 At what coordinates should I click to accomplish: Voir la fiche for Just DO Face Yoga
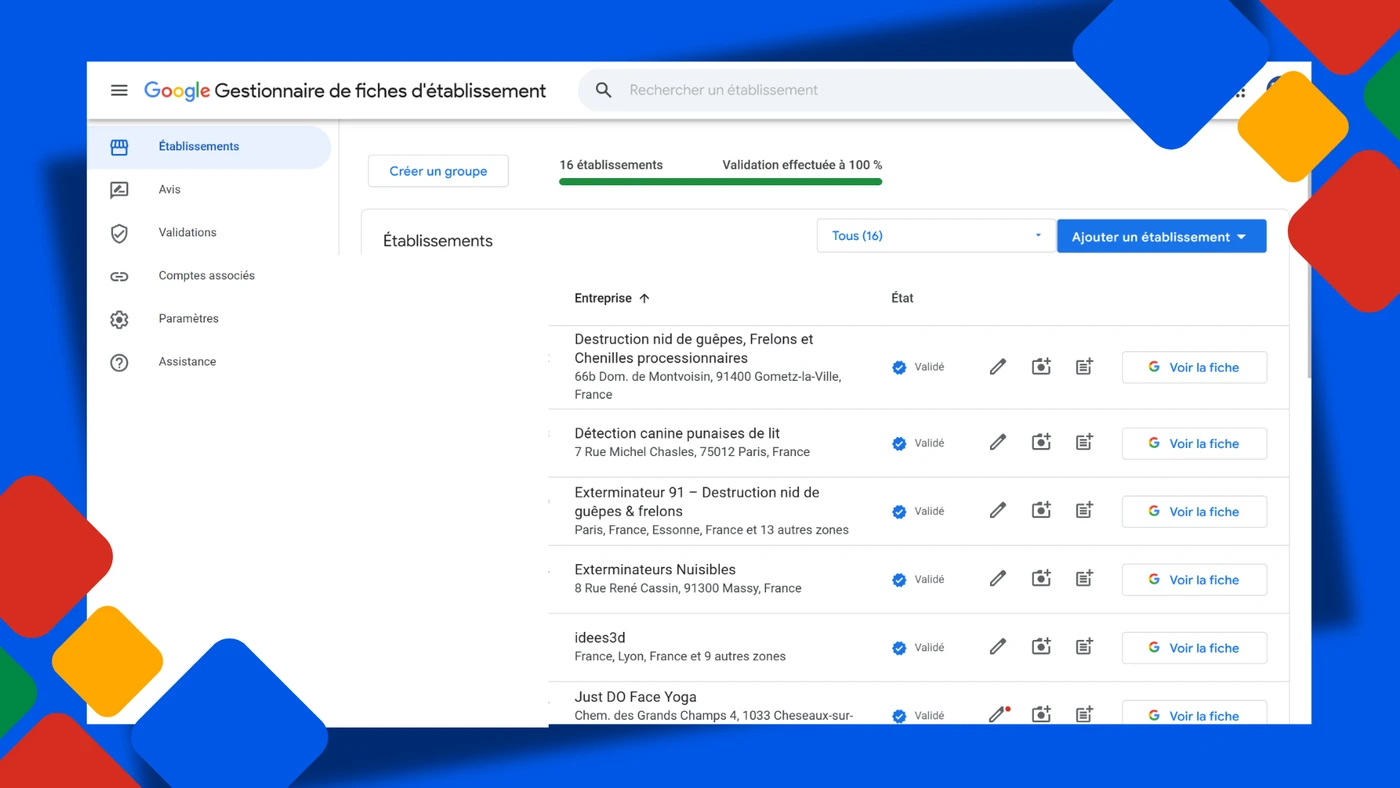coord(1194,714)
